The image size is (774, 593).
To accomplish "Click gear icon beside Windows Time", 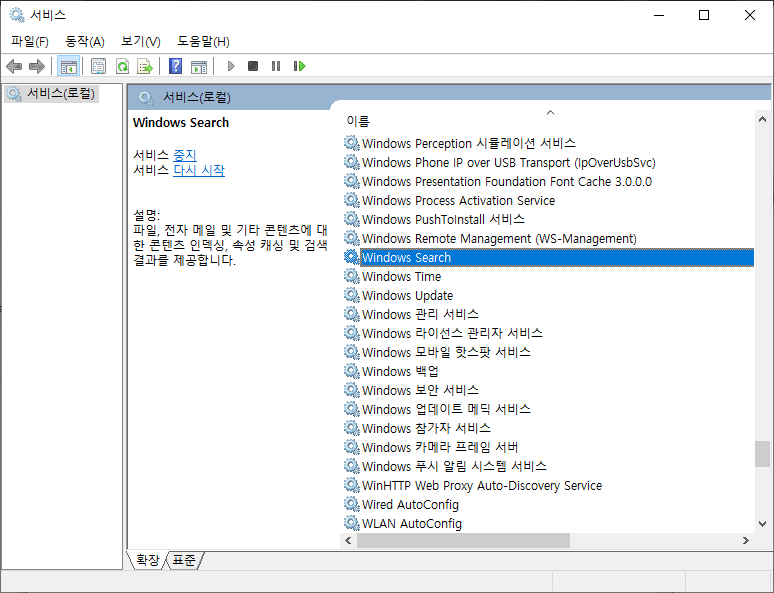I will click(351, 276).
